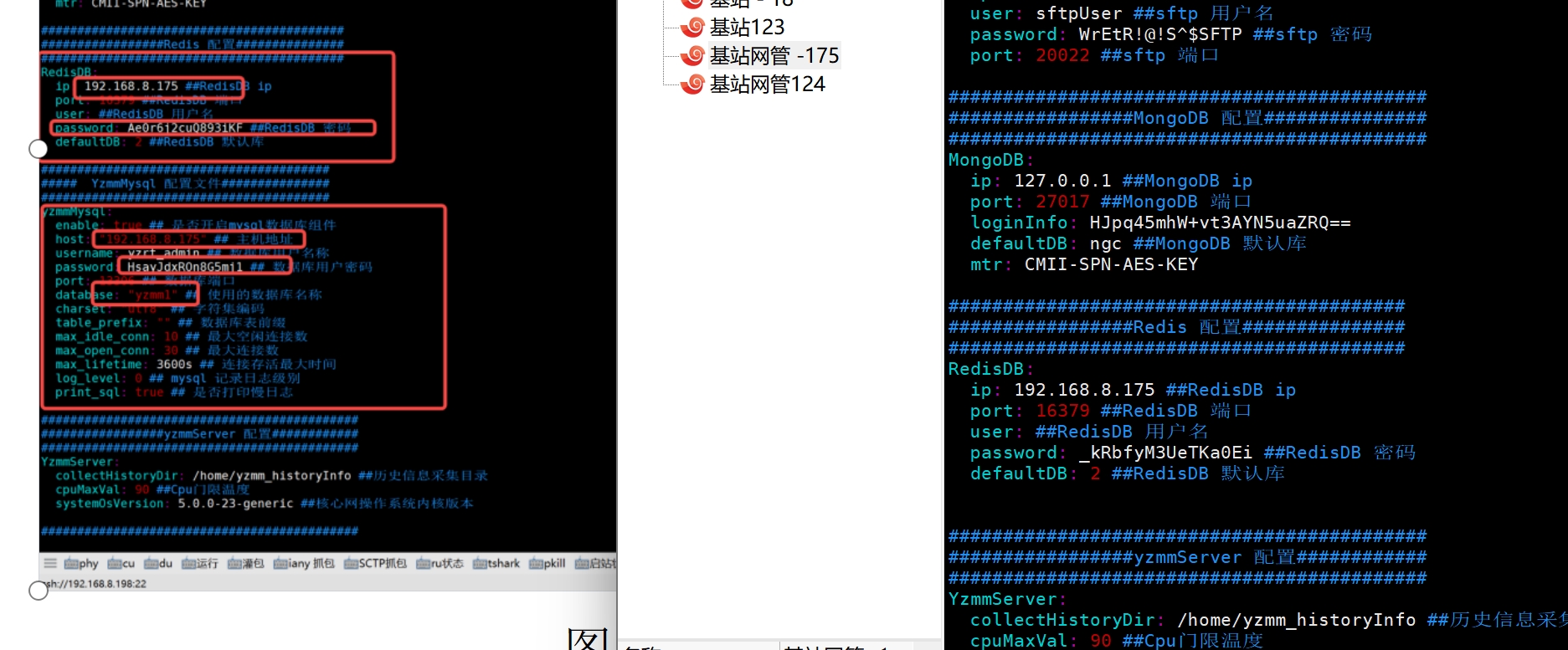Viewport: 1568px width, 650px height.
Task: Click 'collectHistoryDir' line in right terminal
Action: 1268,620
